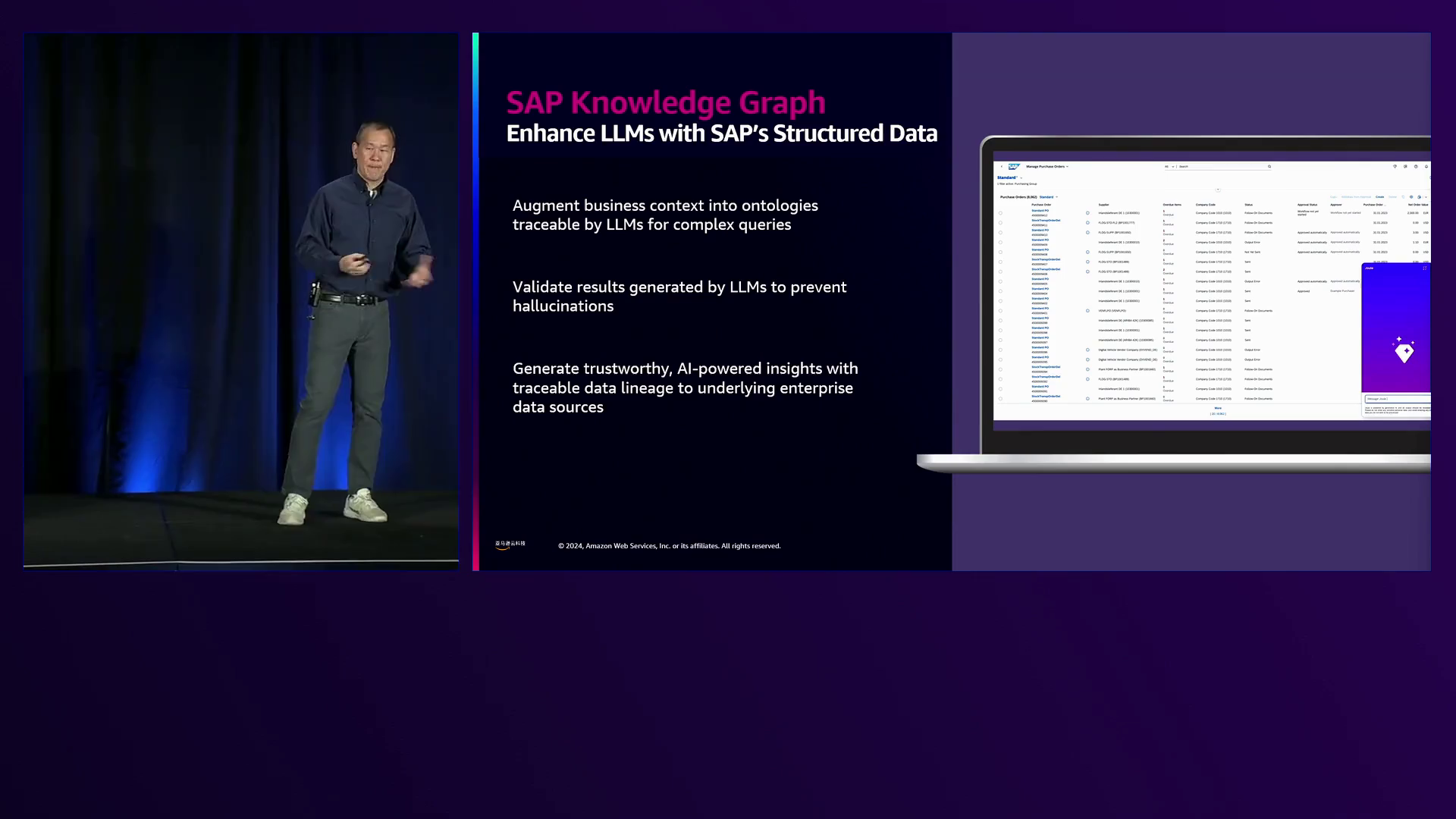Expand the collapsed filter header arrow
Image resolution: width=1456 pixels, height=819 pixels.
(1218, 190)
